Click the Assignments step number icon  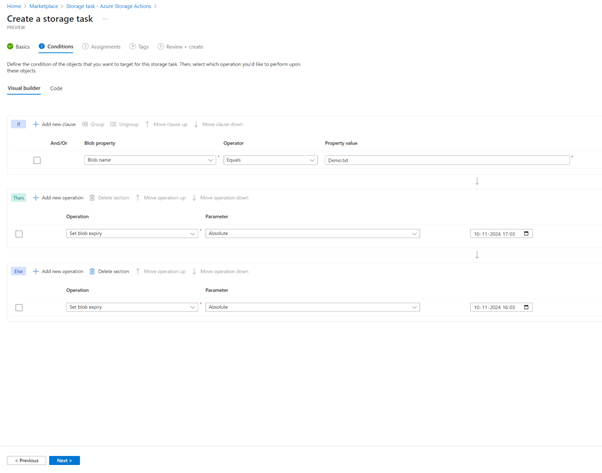point(85,46)
